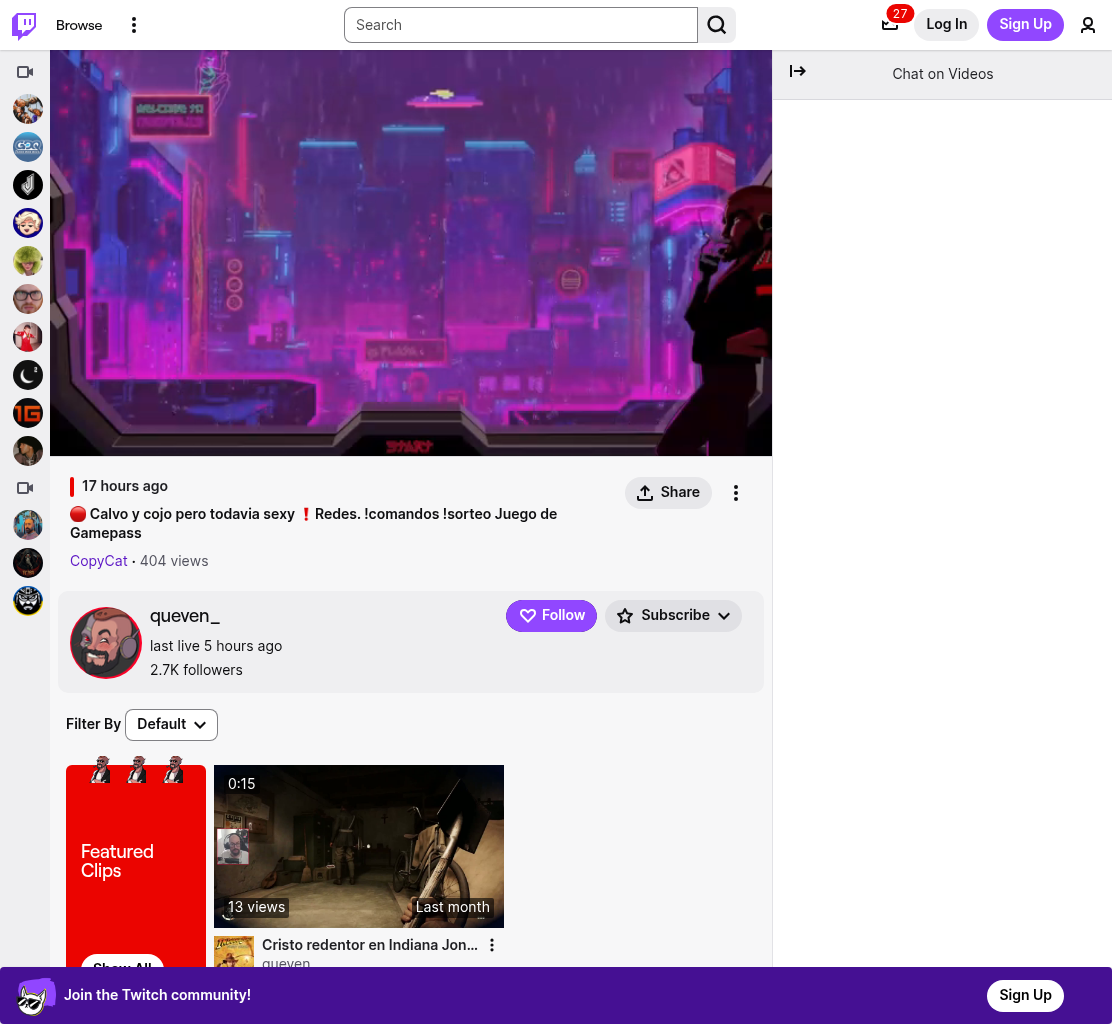Click "Join the Twitch community!" text

tap(157, 995)
